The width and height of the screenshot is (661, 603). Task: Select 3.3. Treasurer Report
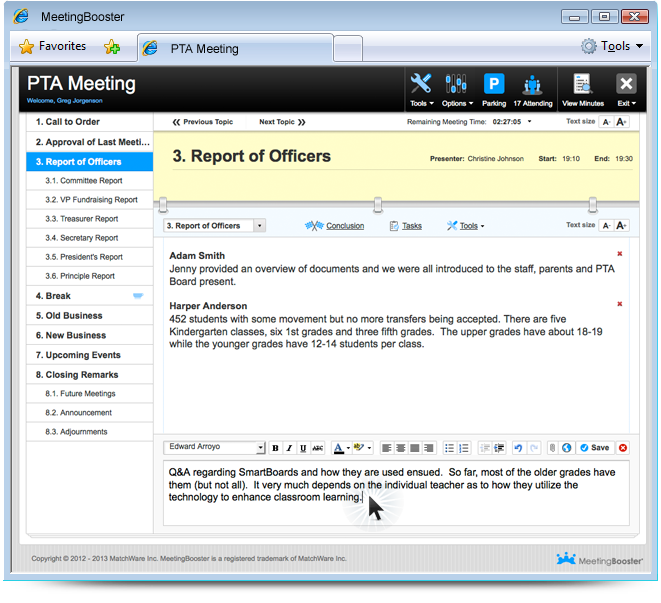coord(89,219)
